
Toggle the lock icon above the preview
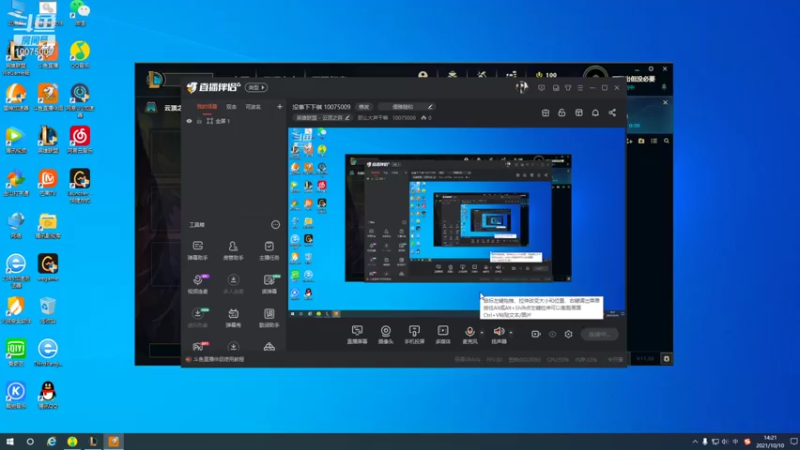click(562, 113)
